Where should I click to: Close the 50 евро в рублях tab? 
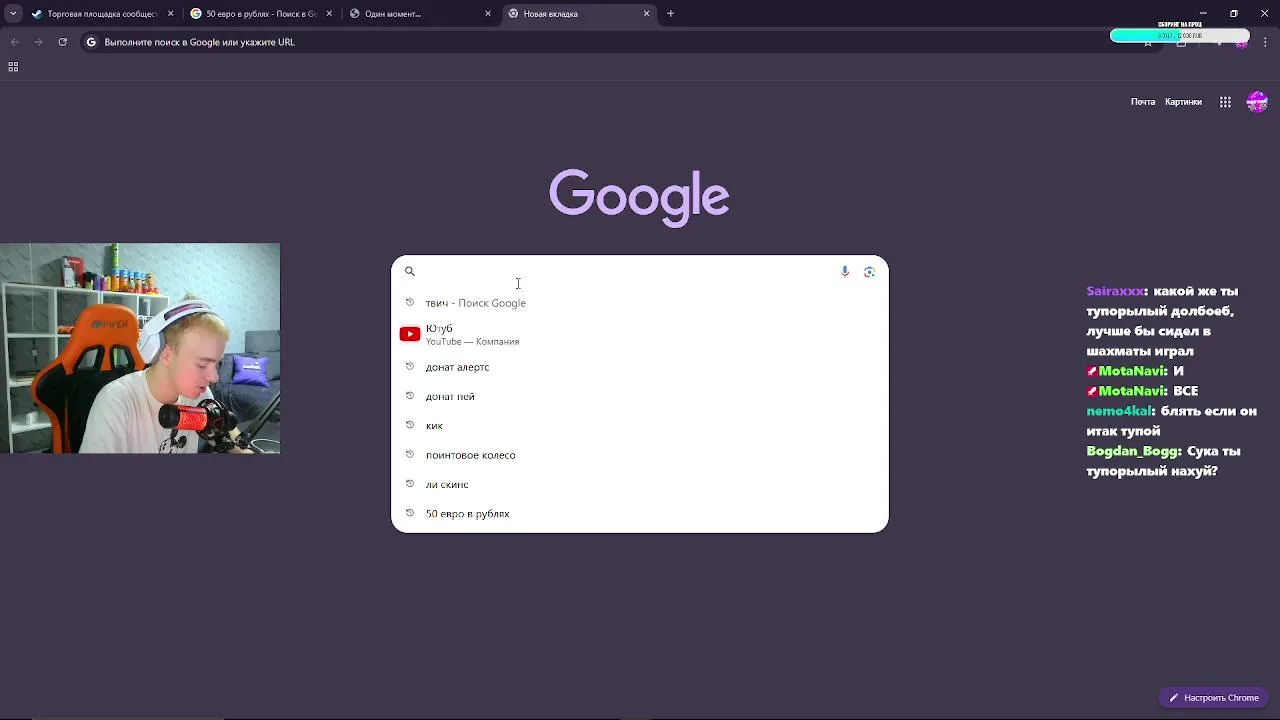(x=329, y=14)
